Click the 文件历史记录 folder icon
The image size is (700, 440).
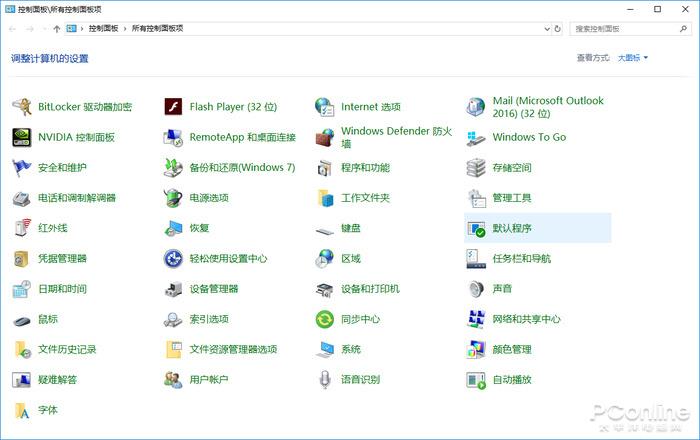coord(22,350)
